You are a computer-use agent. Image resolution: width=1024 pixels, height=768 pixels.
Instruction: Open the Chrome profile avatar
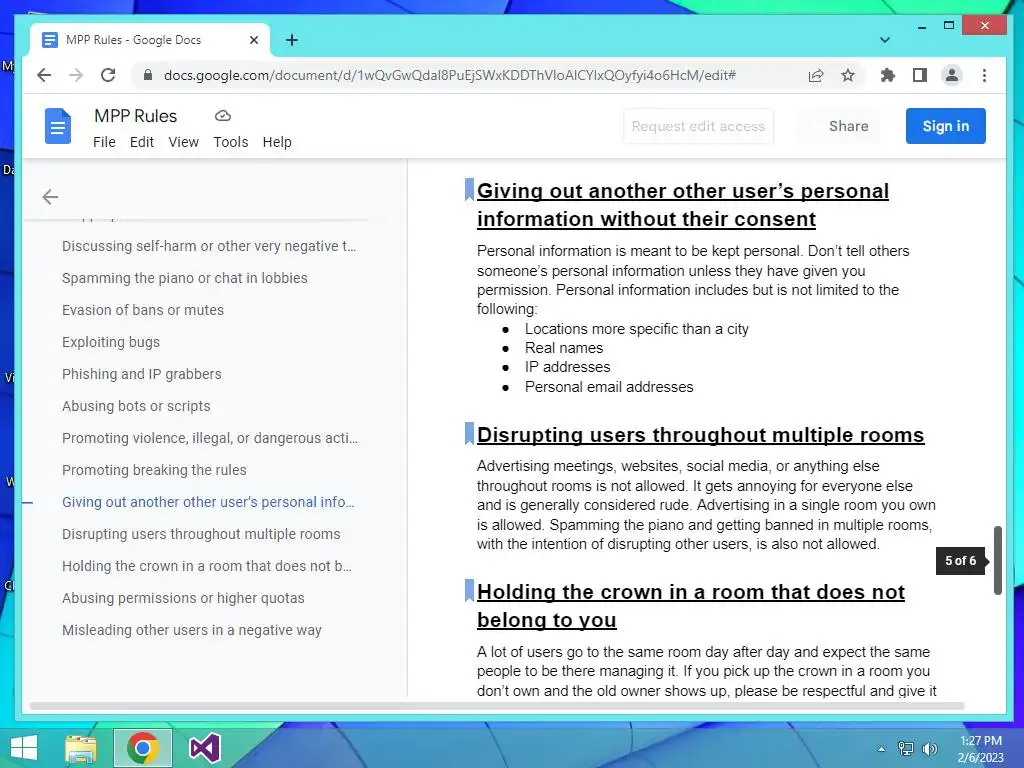pos(952,75)
